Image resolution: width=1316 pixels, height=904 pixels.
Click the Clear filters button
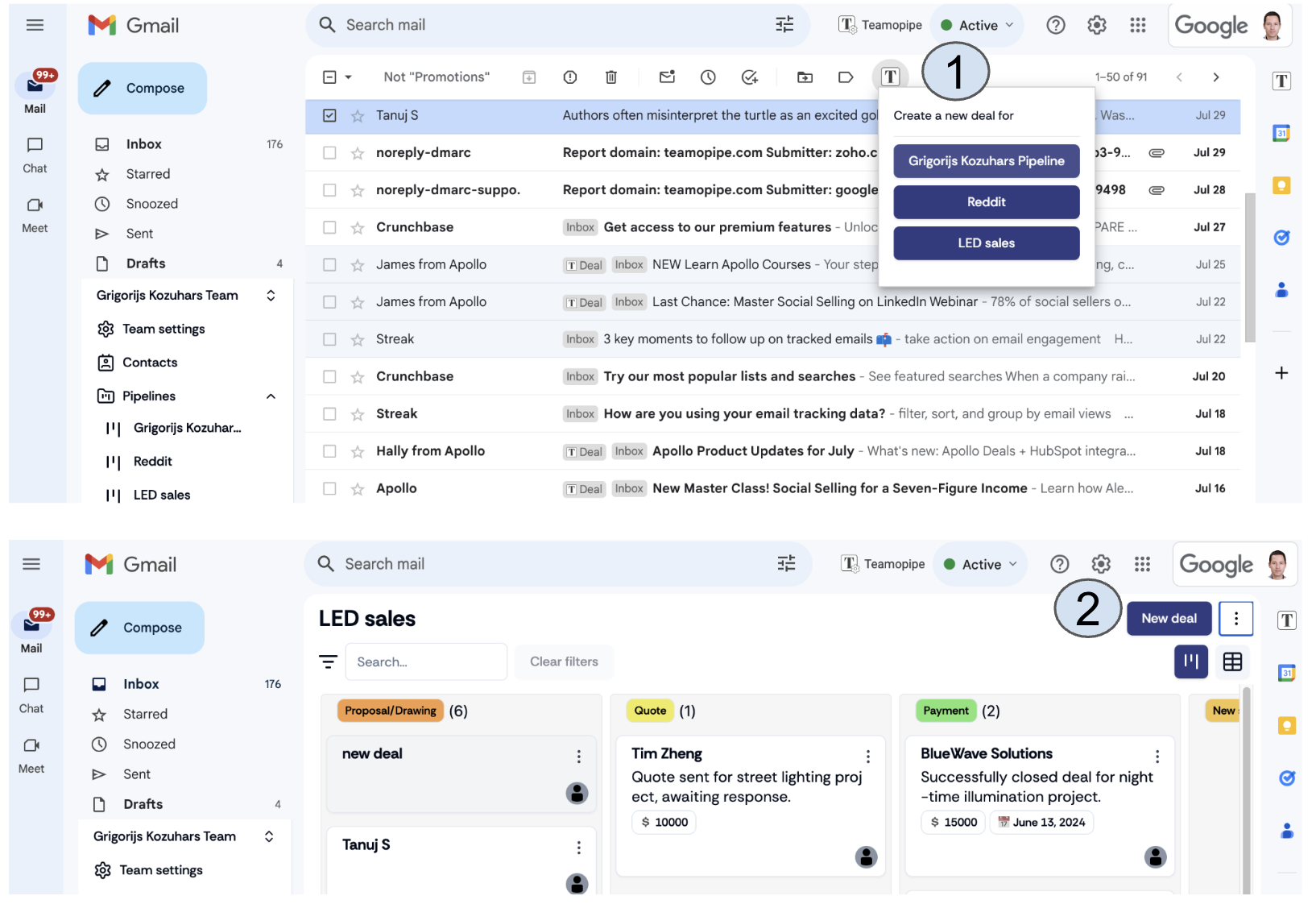click(564, 662)
